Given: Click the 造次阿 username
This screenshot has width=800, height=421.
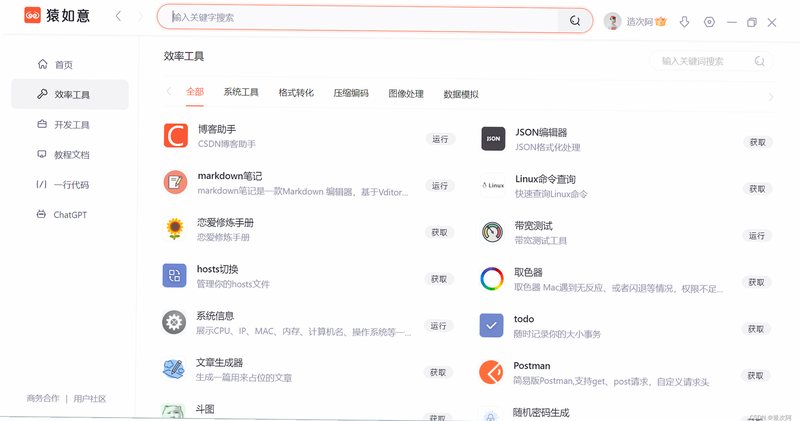Looking at the screenshot, I should (640, 21).
